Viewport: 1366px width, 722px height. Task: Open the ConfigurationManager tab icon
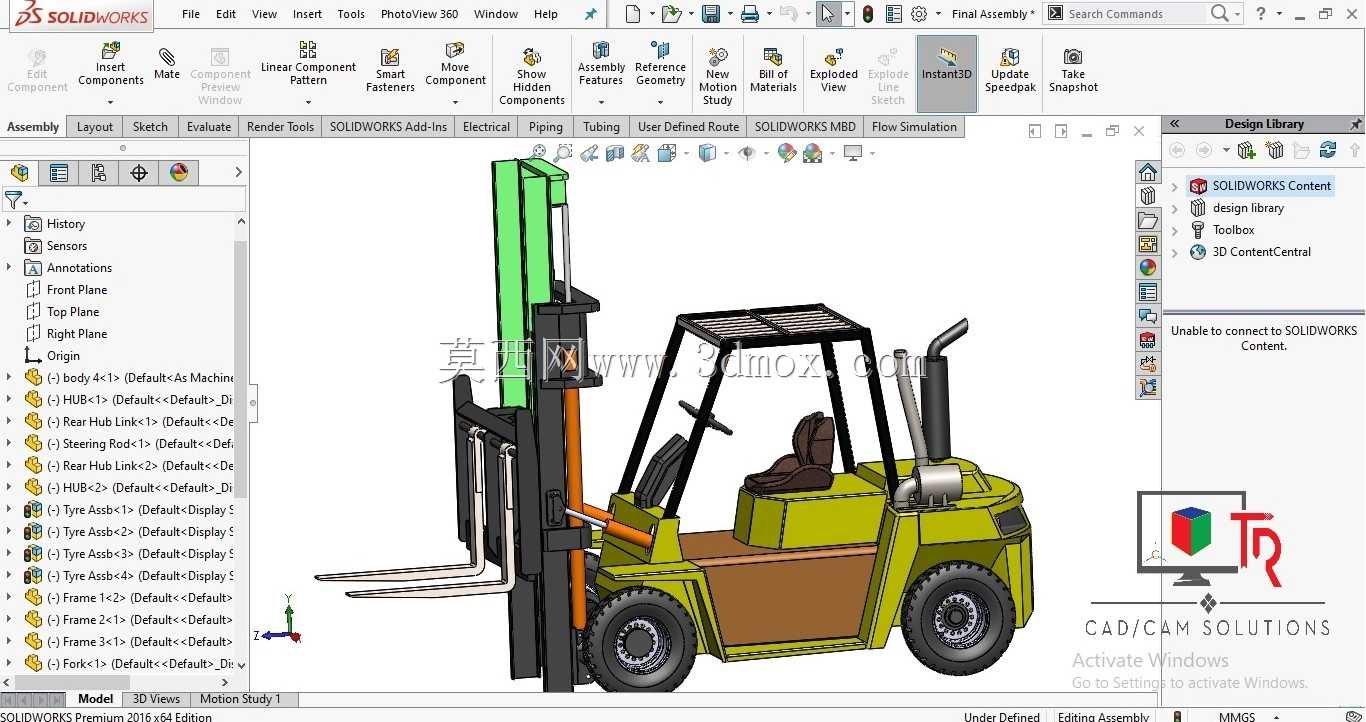[x=98, y=173]
